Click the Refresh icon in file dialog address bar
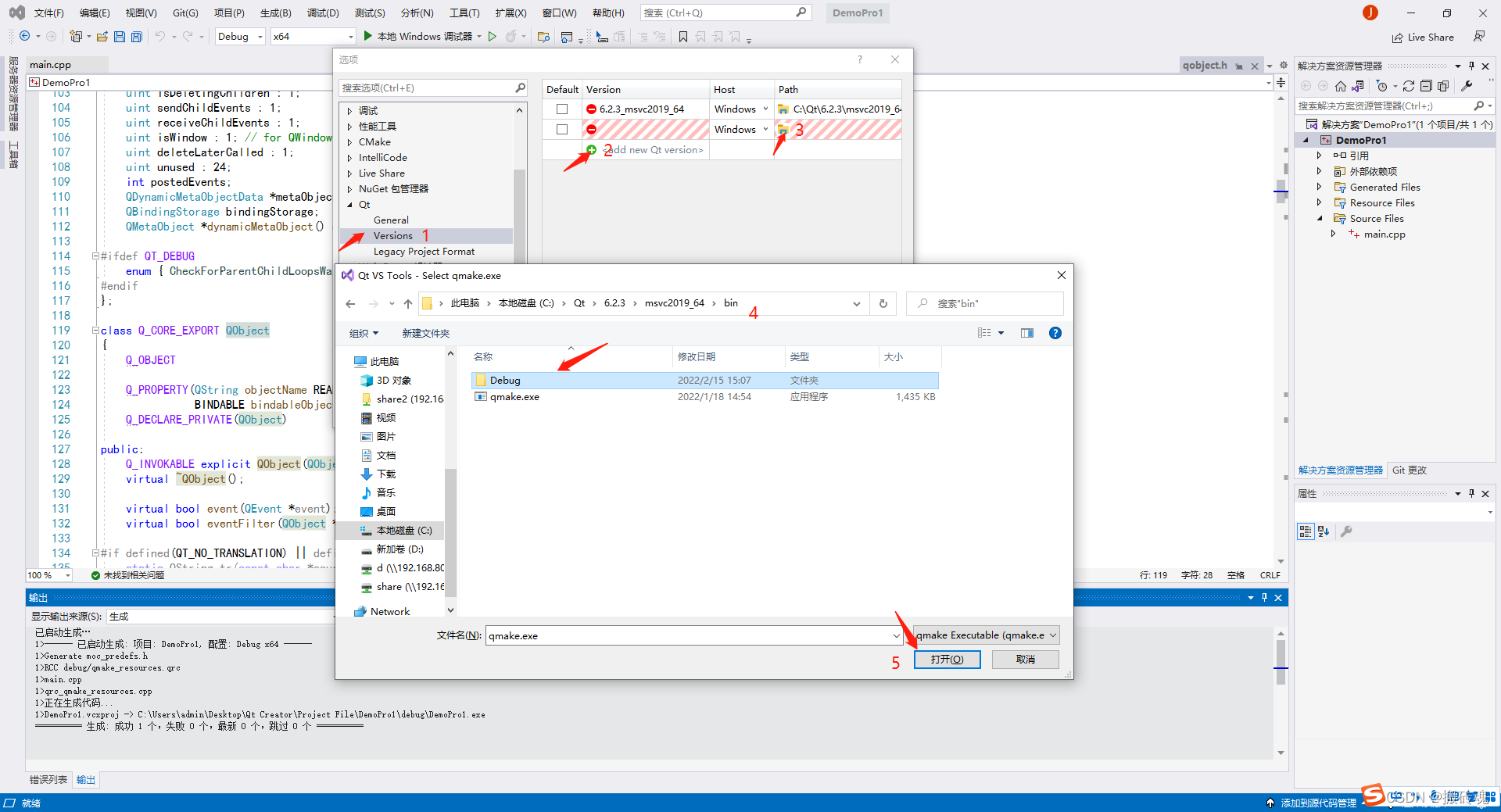 [883, 304]
